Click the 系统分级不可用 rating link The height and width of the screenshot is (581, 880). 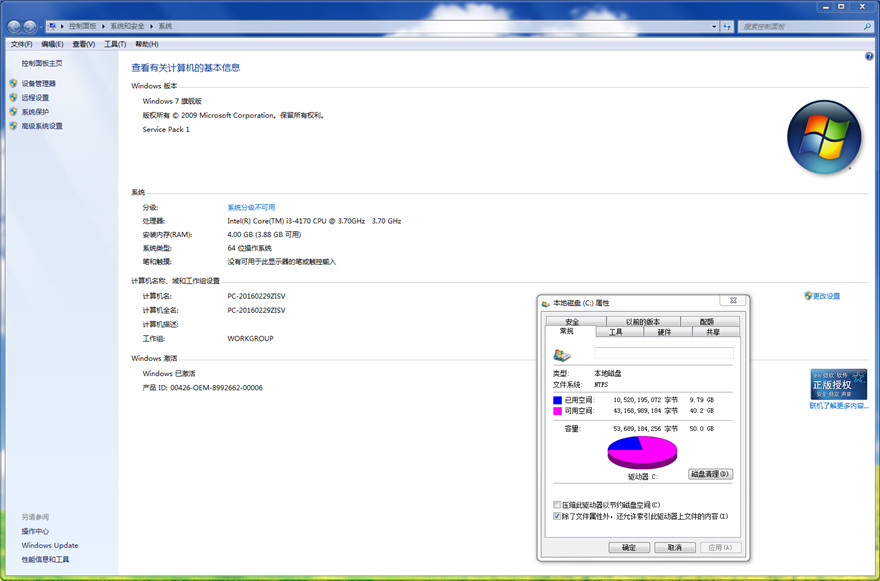(x=251, y=208)
